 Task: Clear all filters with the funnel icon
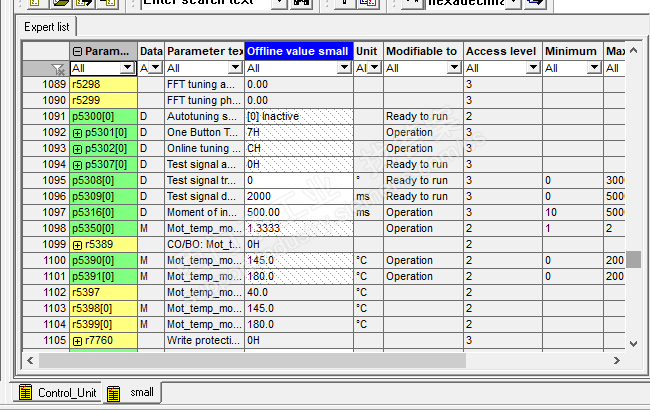pyautogui.click(x=58, y=69)
